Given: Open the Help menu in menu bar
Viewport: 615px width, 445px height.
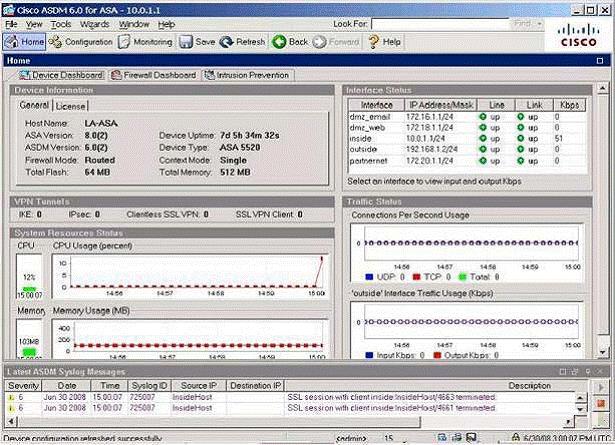Looking at the screenshot, I should point(166,24).
